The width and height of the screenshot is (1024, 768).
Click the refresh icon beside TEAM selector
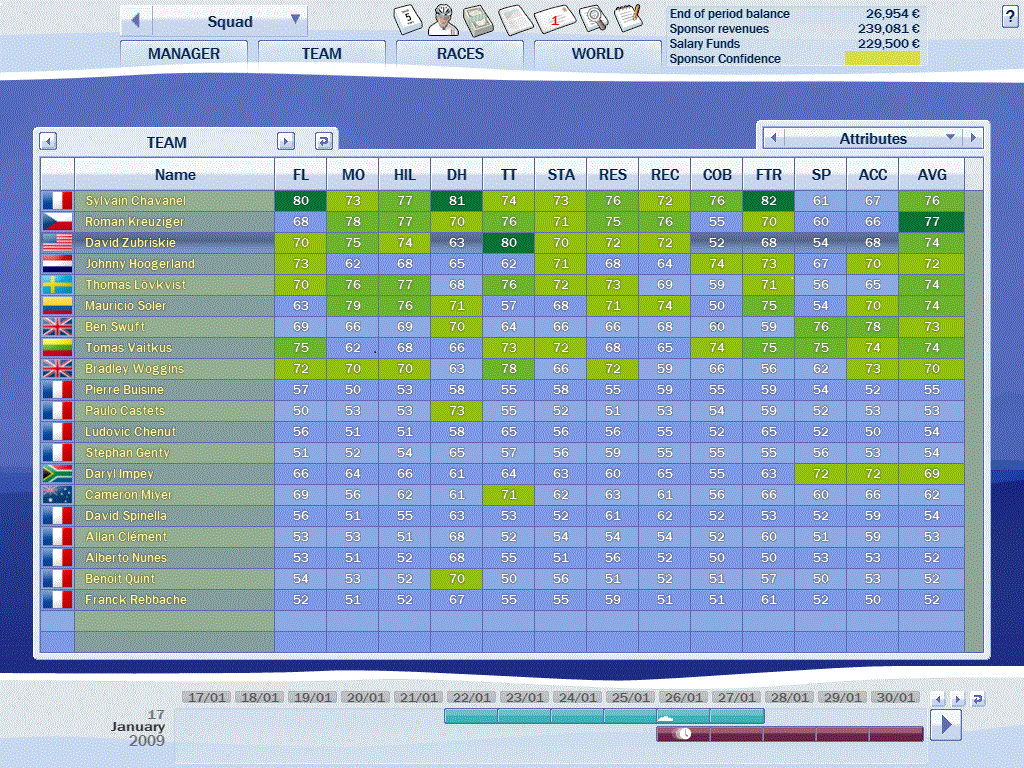(x=323, y=142)
